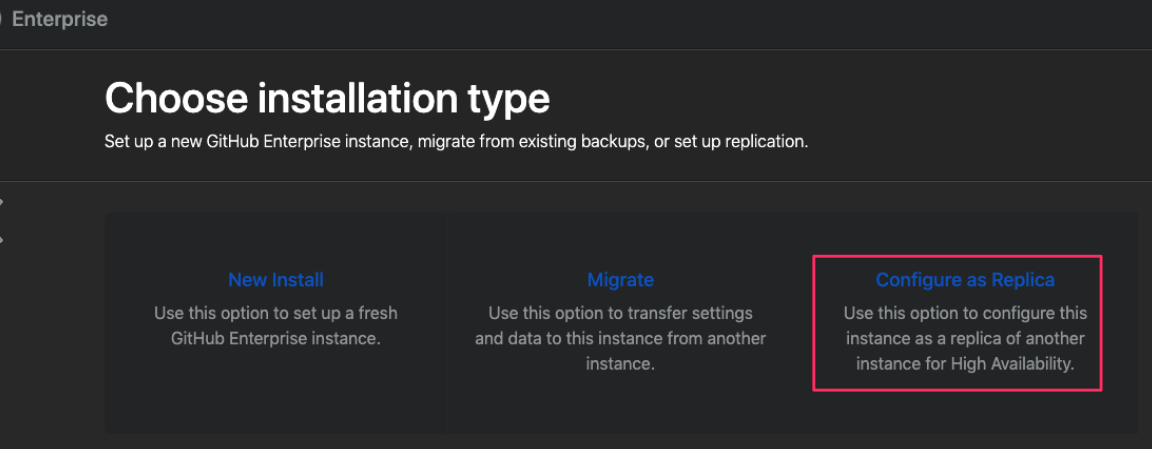Click the 'Choose installation type' heading
This screenshot has width=1152, height=449.
pos(327,98)
